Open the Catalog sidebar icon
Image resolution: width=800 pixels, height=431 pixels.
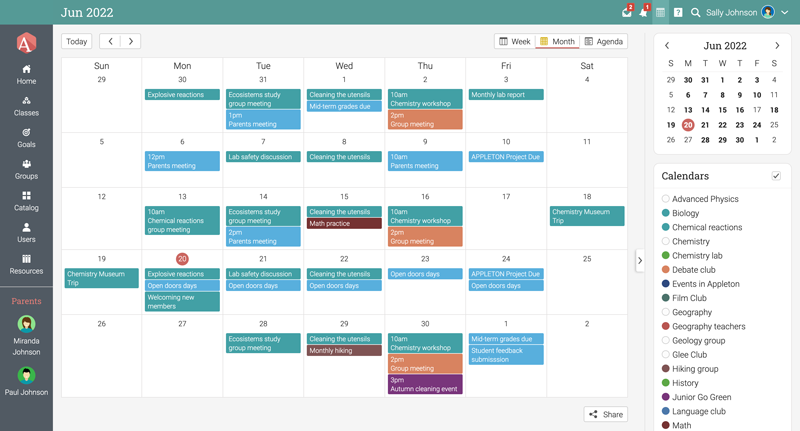click(x=26, y=201)
